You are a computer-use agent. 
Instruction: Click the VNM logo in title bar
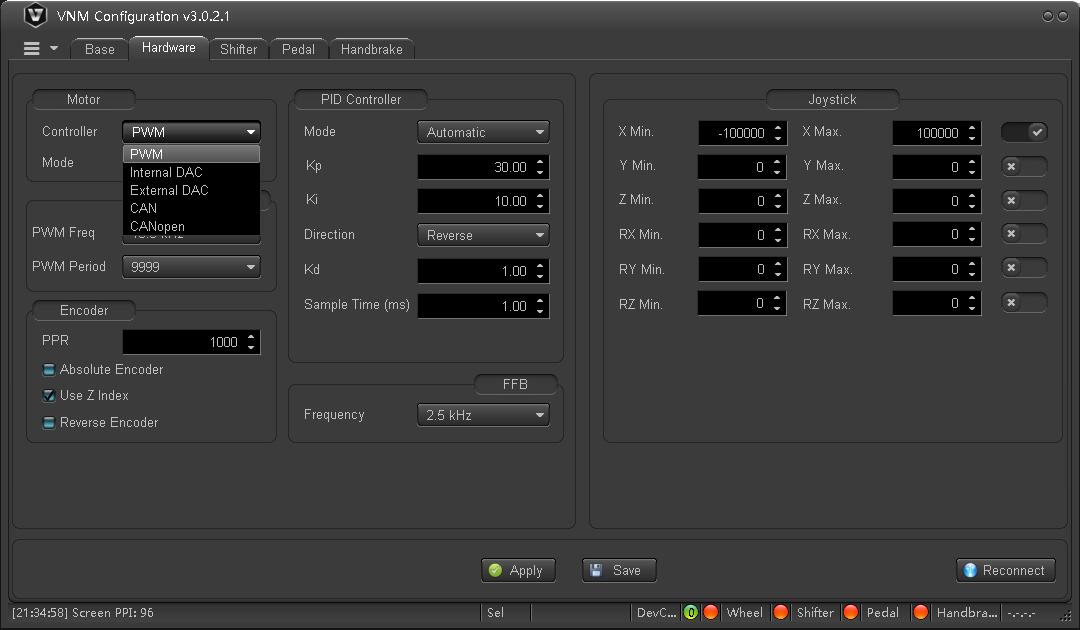point(35,15)
